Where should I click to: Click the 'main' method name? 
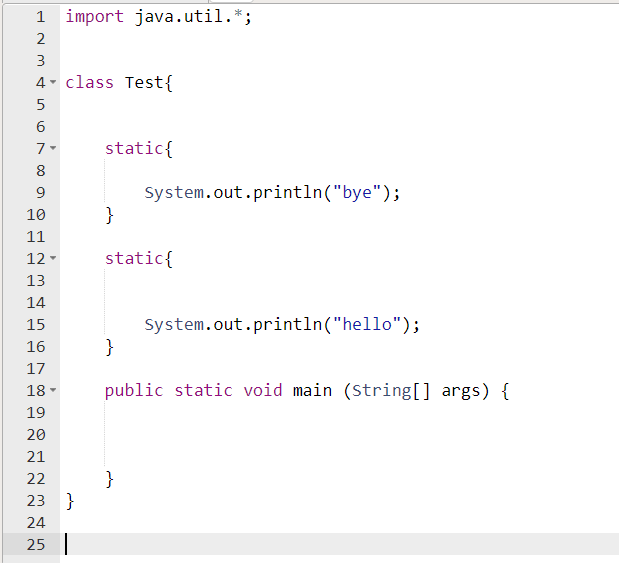coord(312,390)
